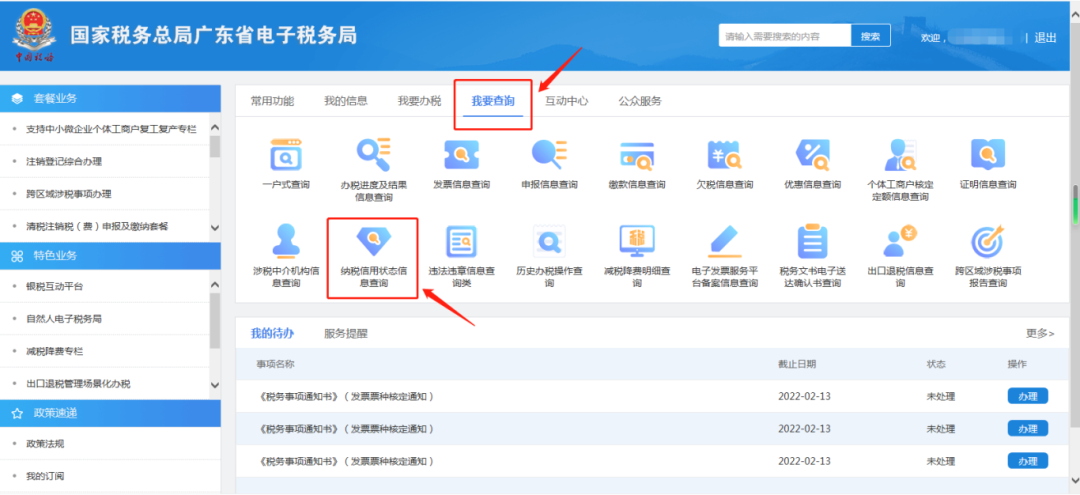Click the site title 国家税务总局广东省电子税务局
This screenshot has width=1080, height=495.
(214, 35)
